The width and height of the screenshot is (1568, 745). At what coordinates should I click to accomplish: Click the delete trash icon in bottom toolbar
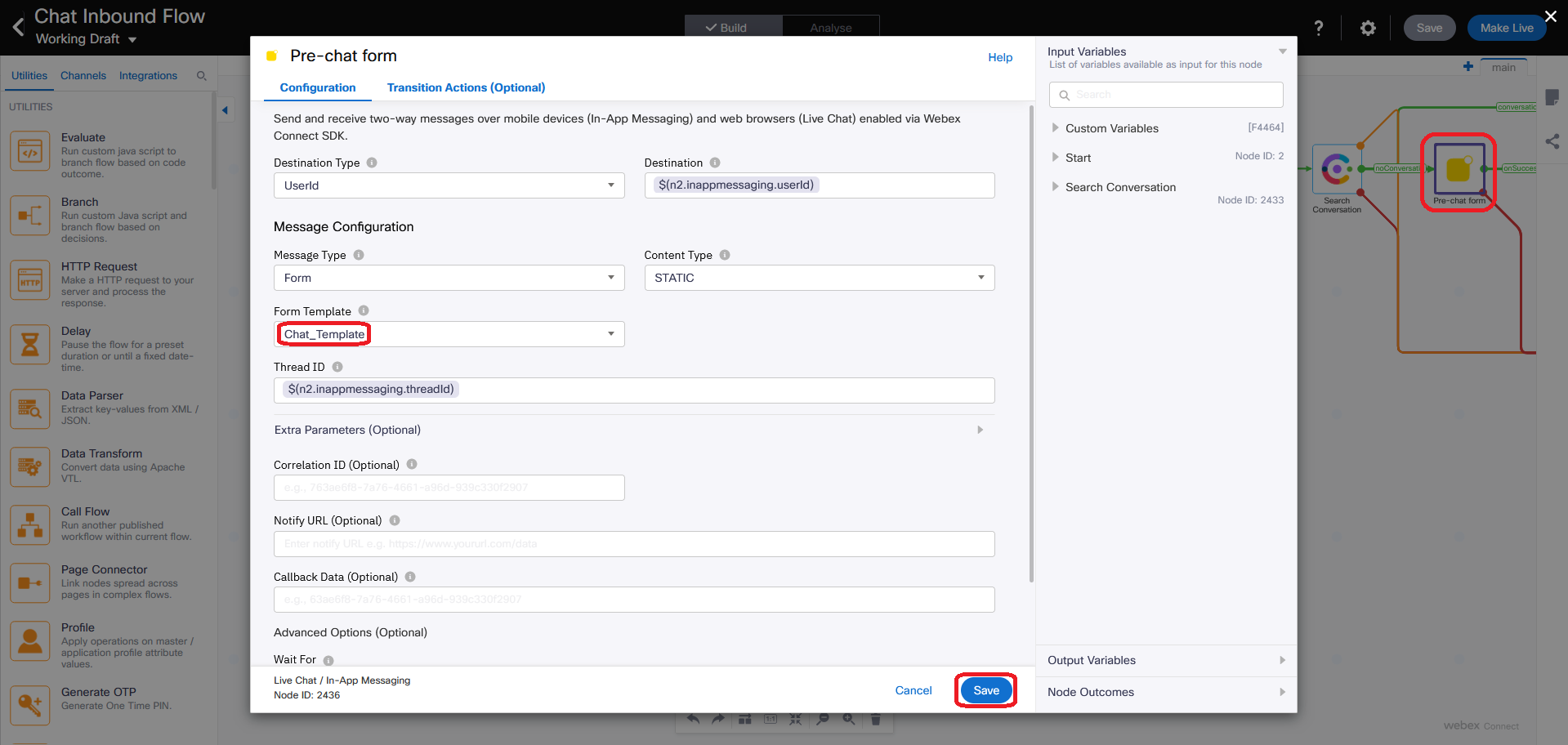coord(875,719)
